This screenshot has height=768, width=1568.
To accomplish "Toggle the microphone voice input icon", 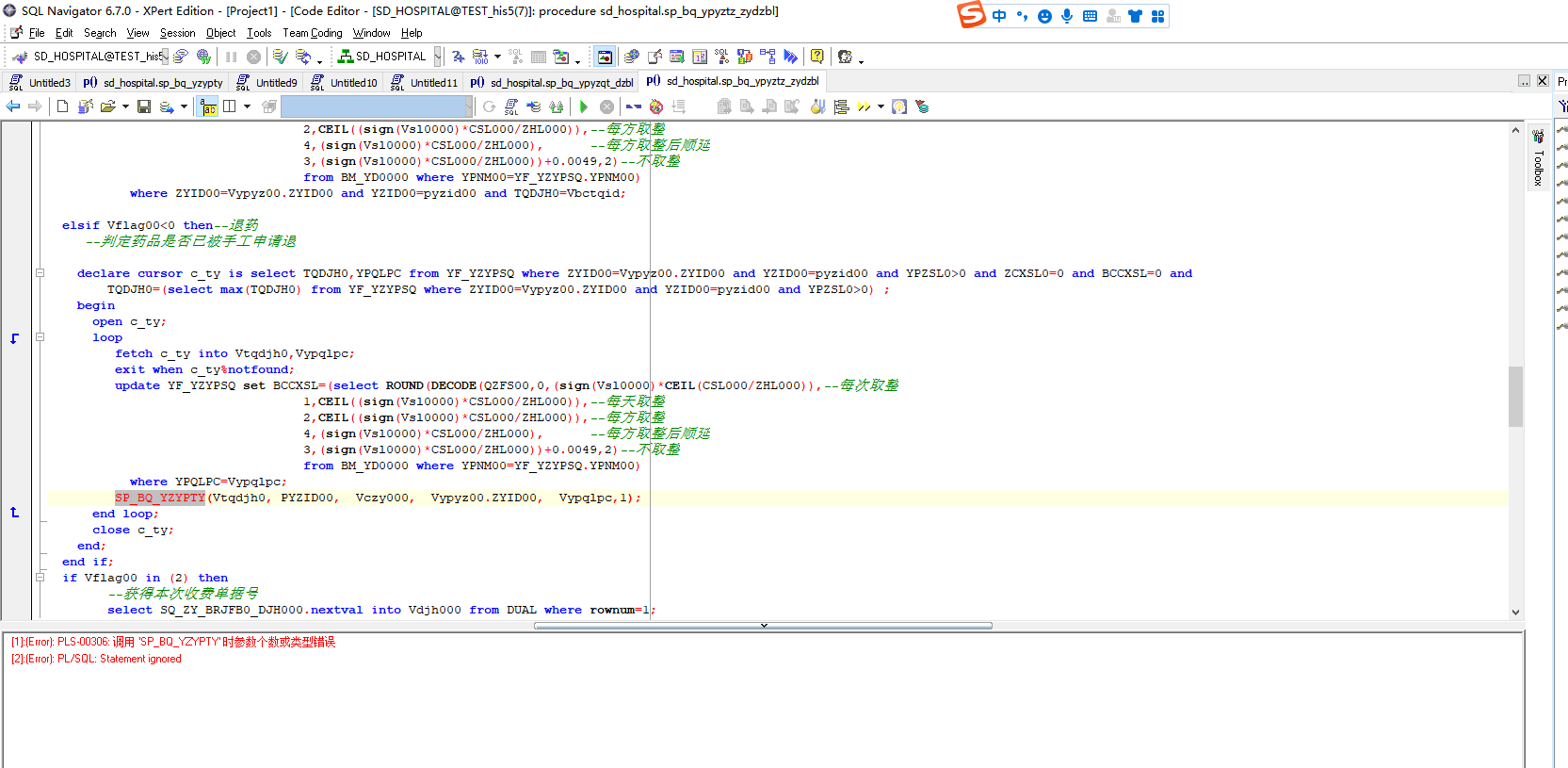I will (x=1067, y=16).
